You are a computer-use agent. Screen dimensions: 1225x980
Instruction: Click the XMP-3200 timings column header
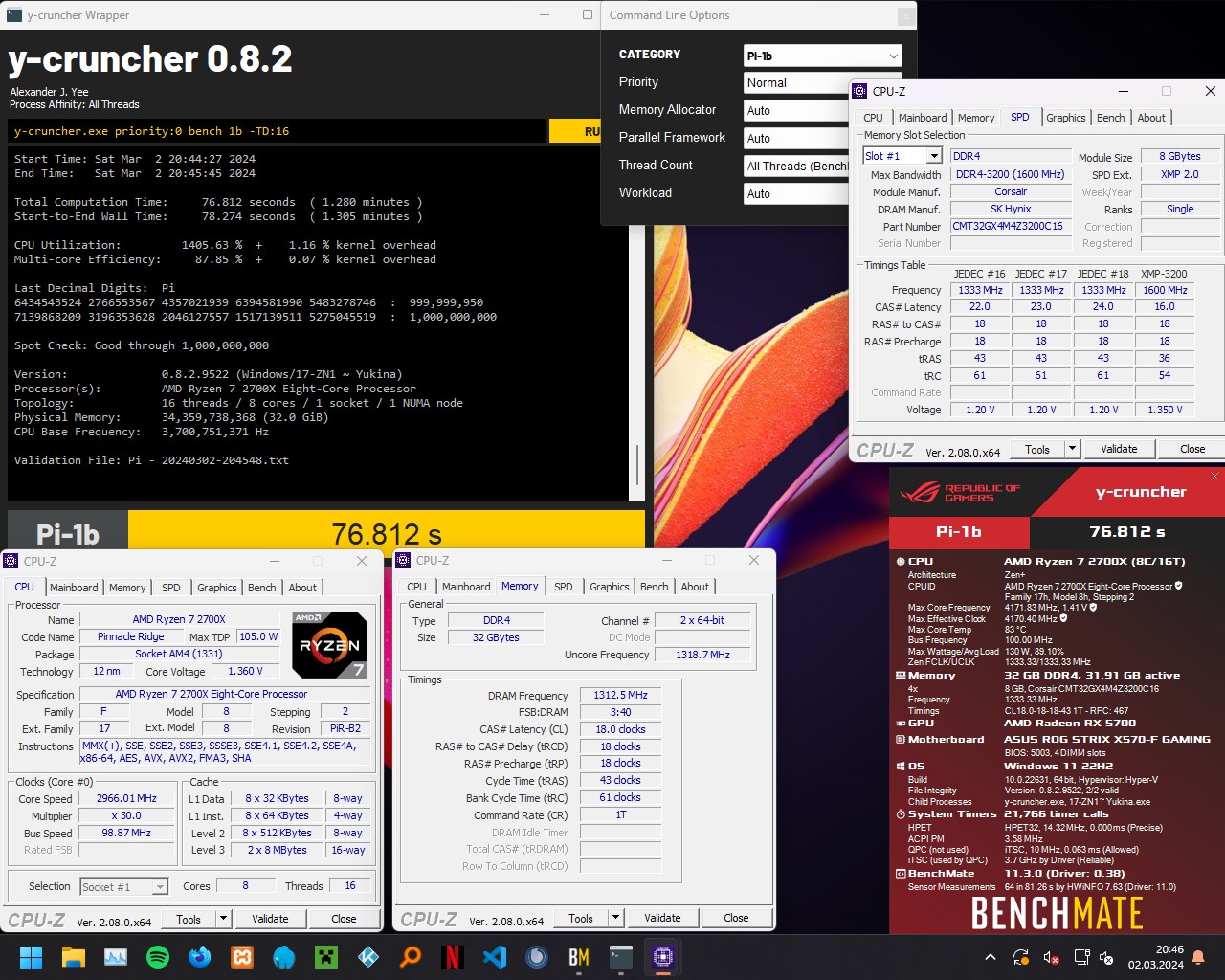point(1164,274)
